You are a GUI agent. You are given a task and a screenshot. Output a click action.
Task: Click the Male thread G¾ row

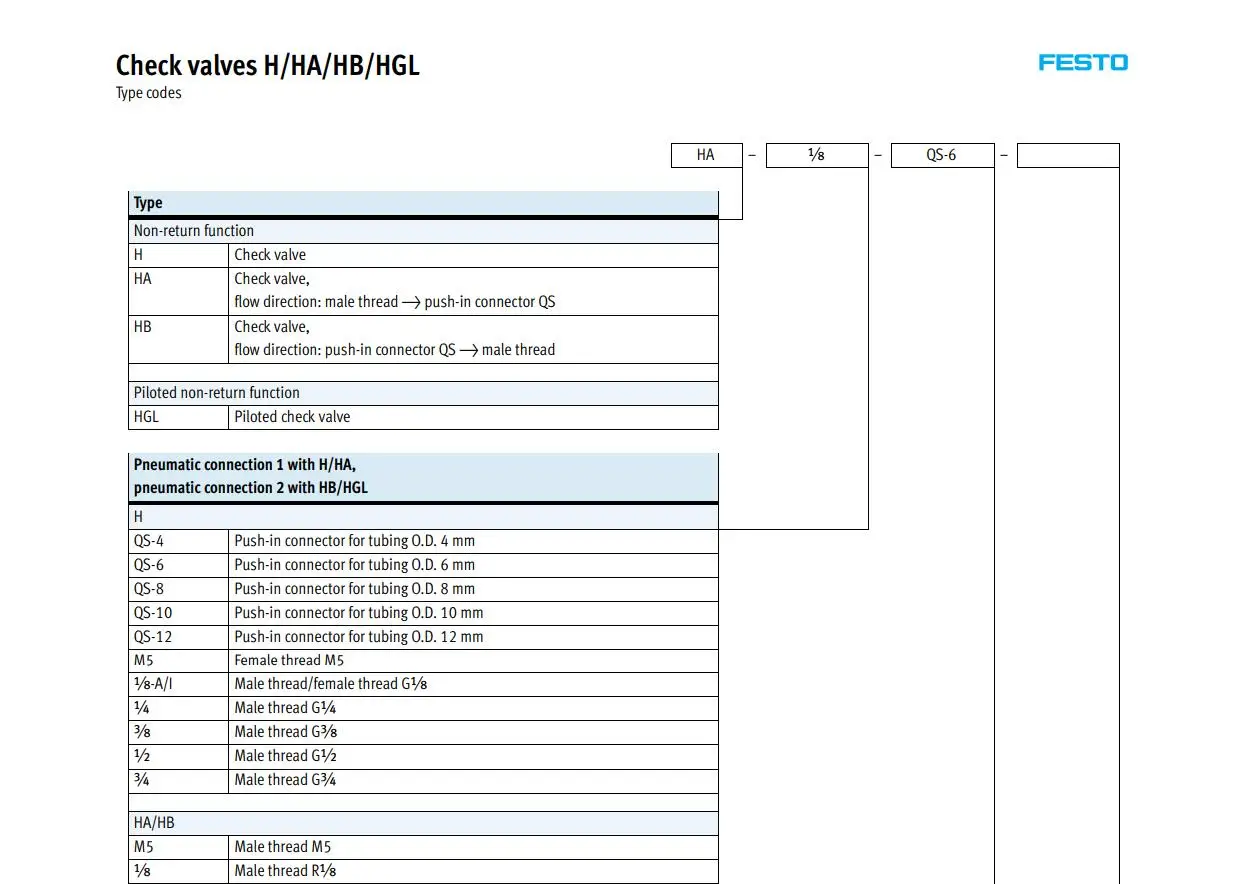pyautogui.click(x=423, y=780)
